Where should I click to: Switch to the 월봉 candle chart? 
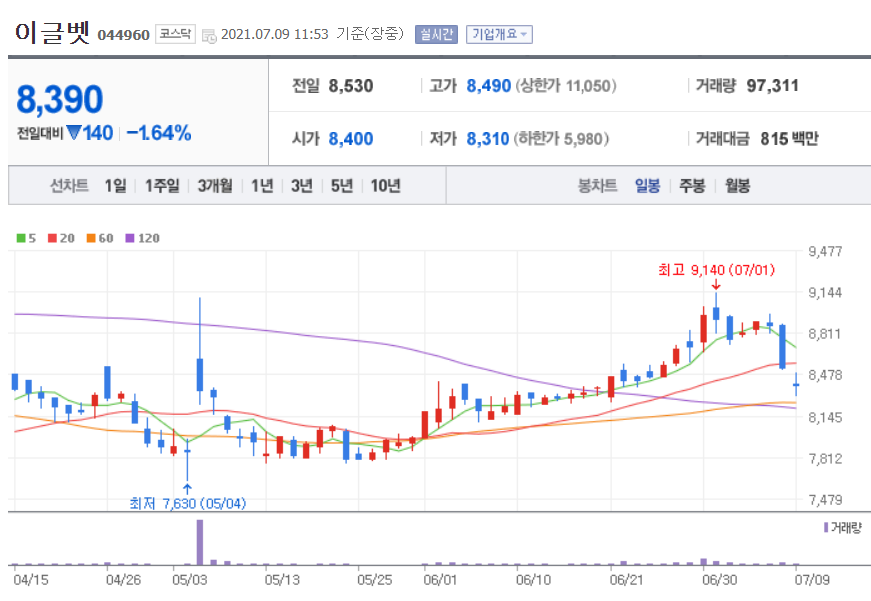(x=737, y=186)
